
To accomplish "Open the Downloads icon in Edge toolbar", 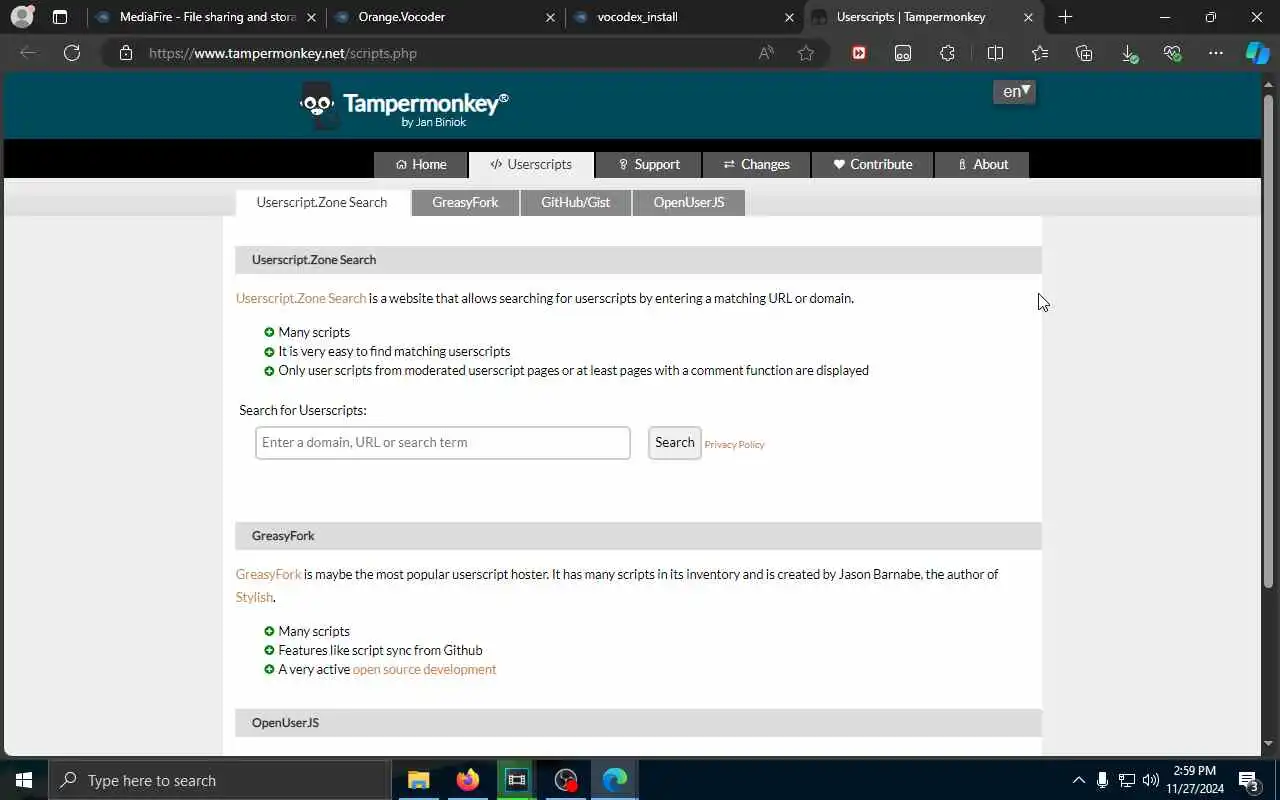I will tap(1129, 54).
